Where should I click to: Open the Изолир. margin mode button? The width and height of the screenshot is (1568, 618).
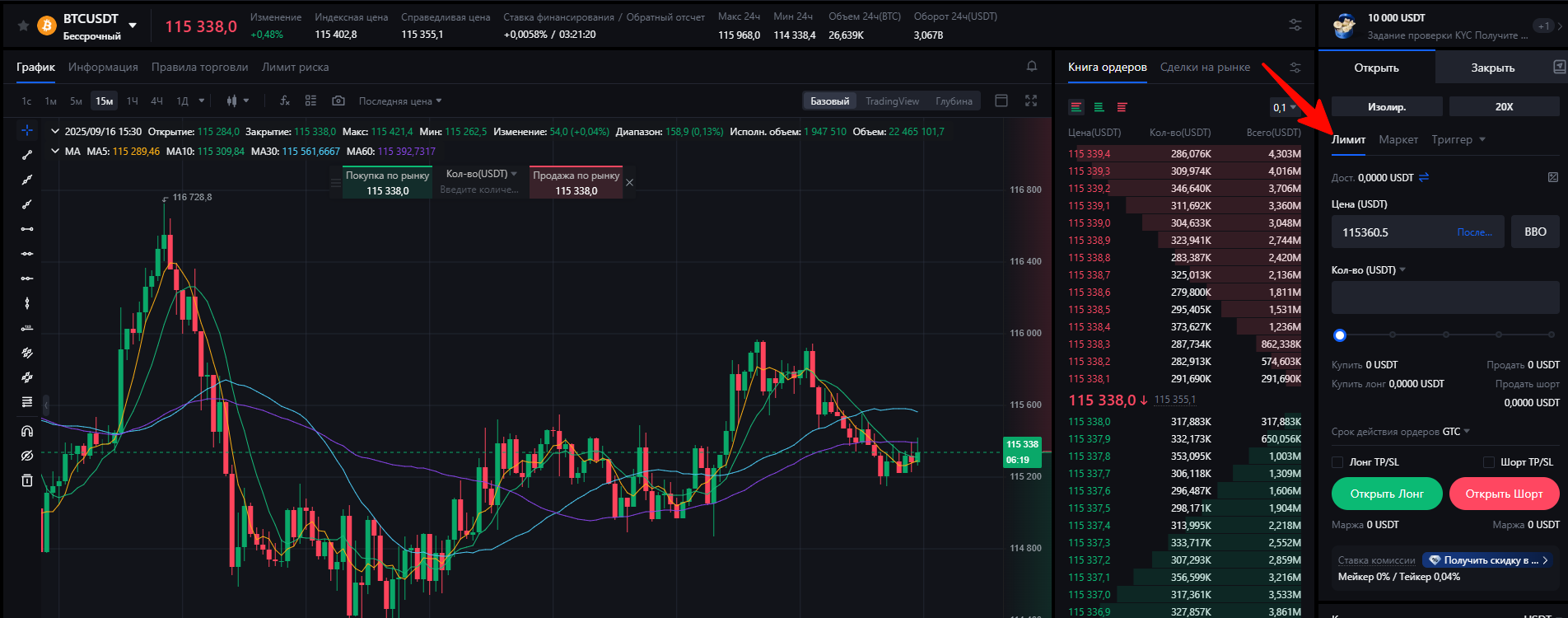pos(1387,106)
